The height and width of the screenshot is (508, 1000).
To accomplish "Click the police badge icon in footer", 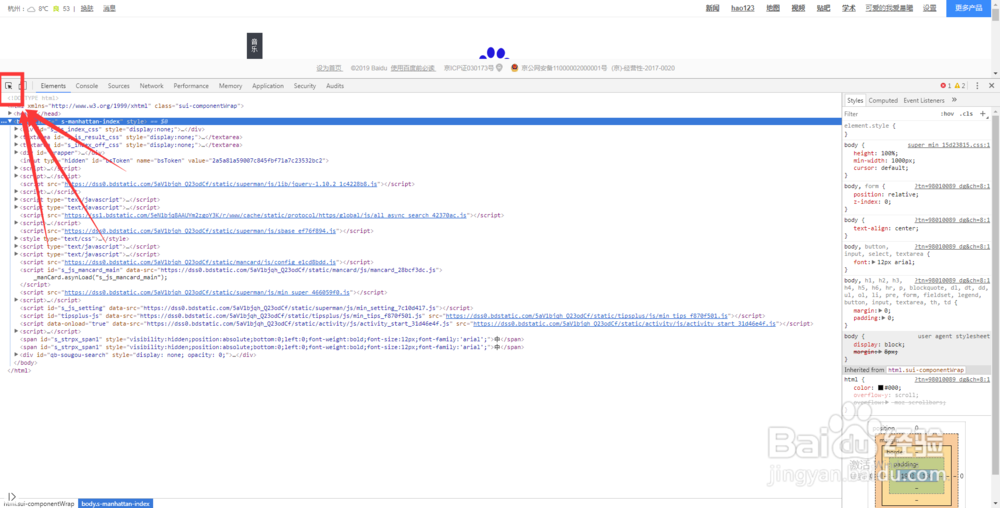I will click(x=514, y=68).
